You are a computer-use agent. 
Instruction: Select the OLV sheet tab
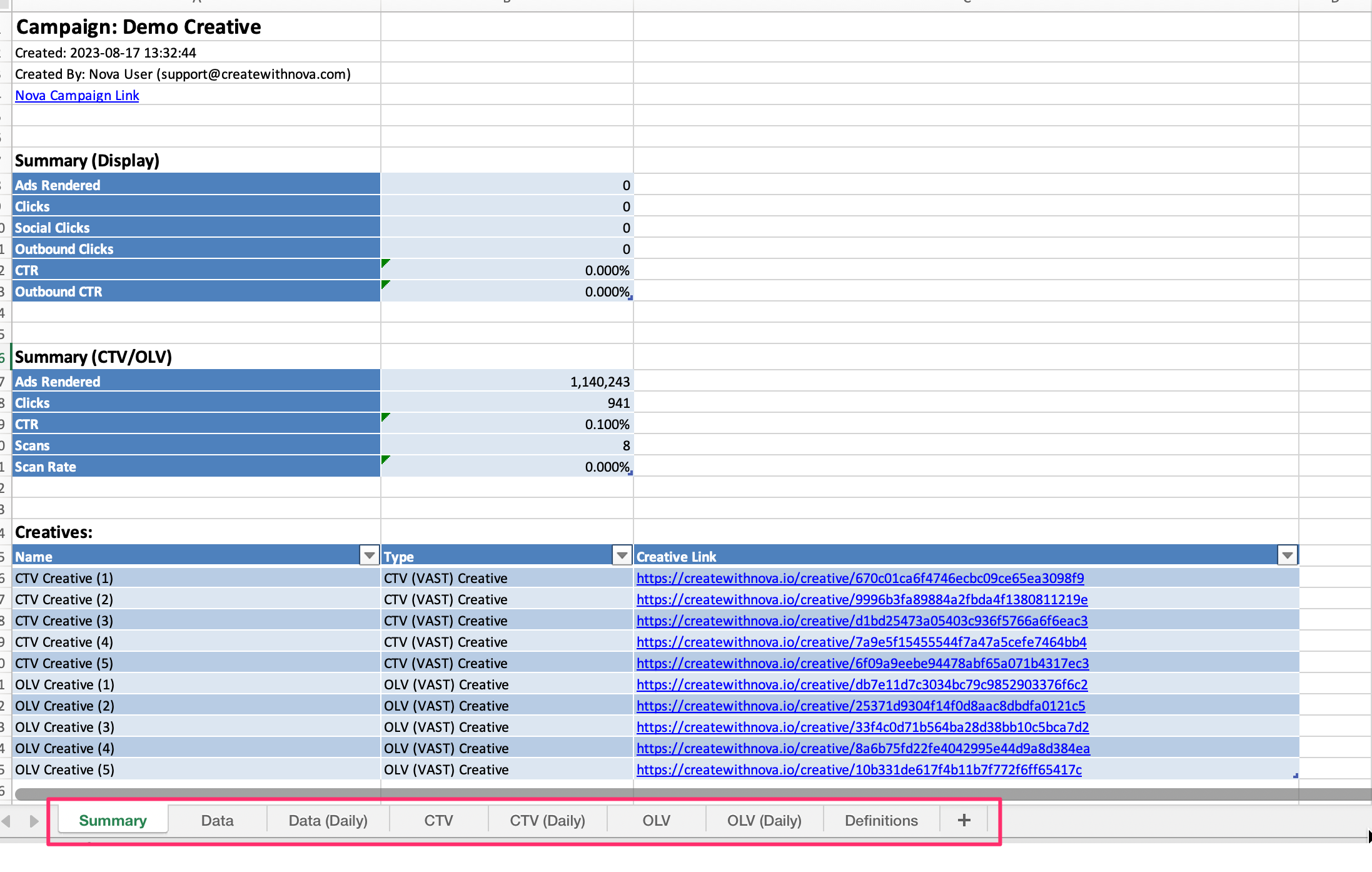click(x=656, y=820)
